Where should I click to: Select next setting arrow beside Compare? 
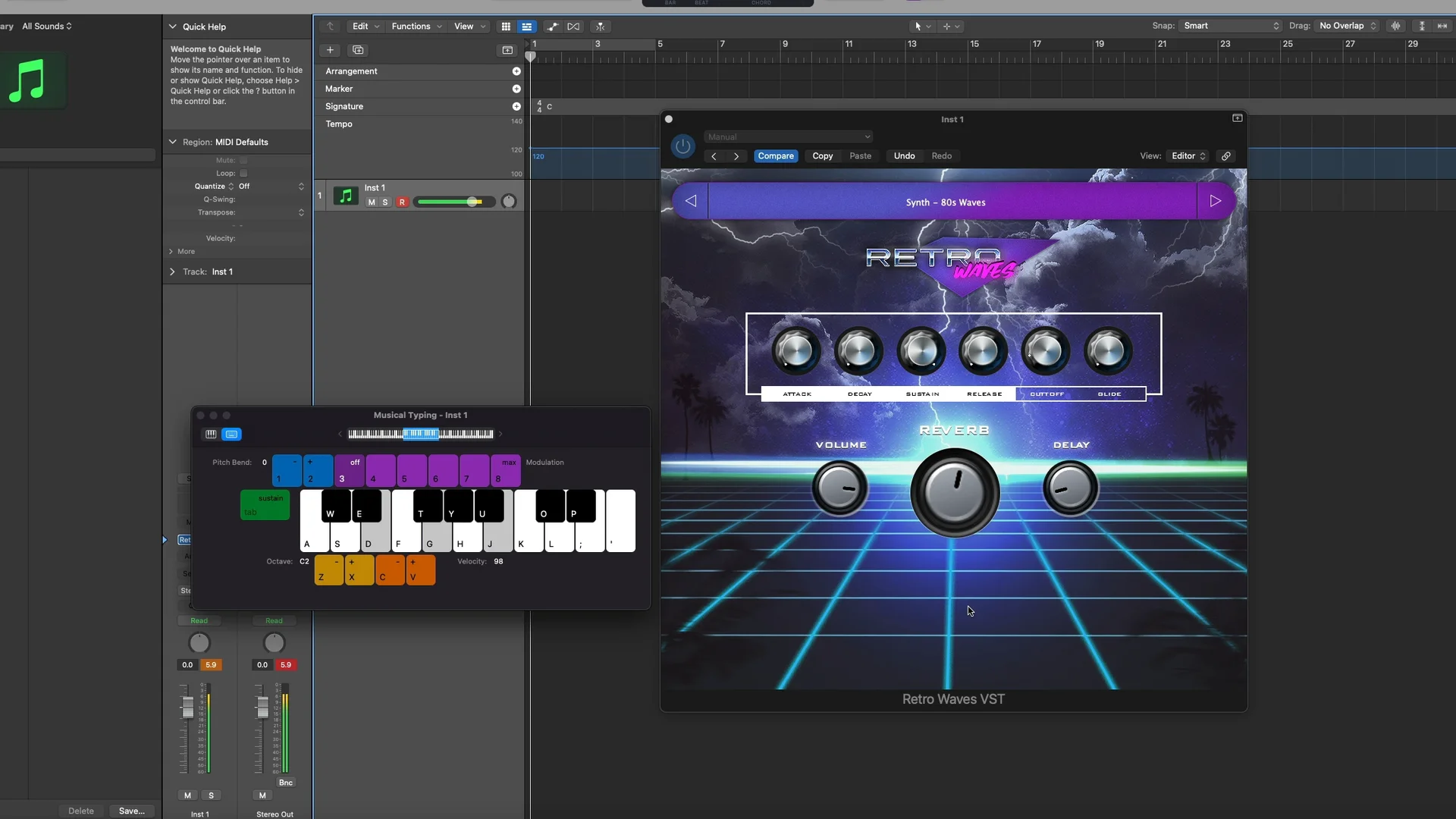[x=736, y=156]
